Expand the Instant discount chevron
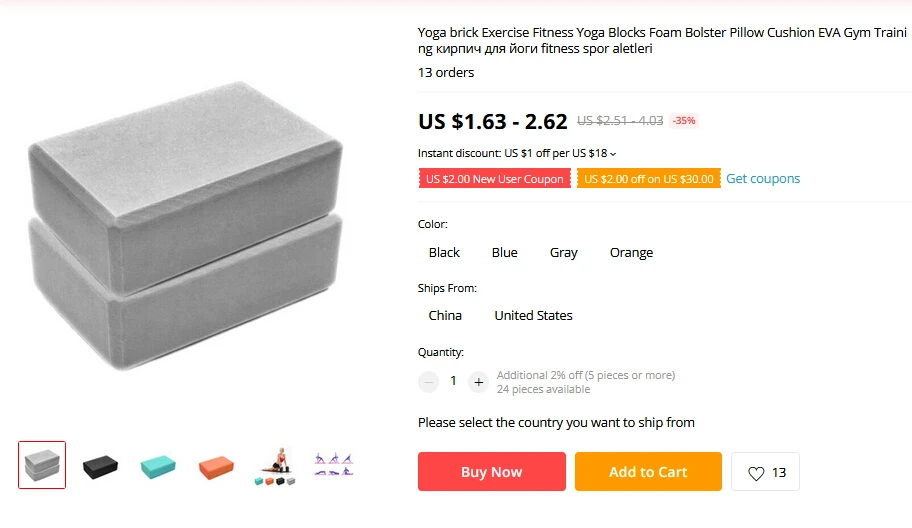The height and width of the screenshot is (528, 912). coord(613,154)
